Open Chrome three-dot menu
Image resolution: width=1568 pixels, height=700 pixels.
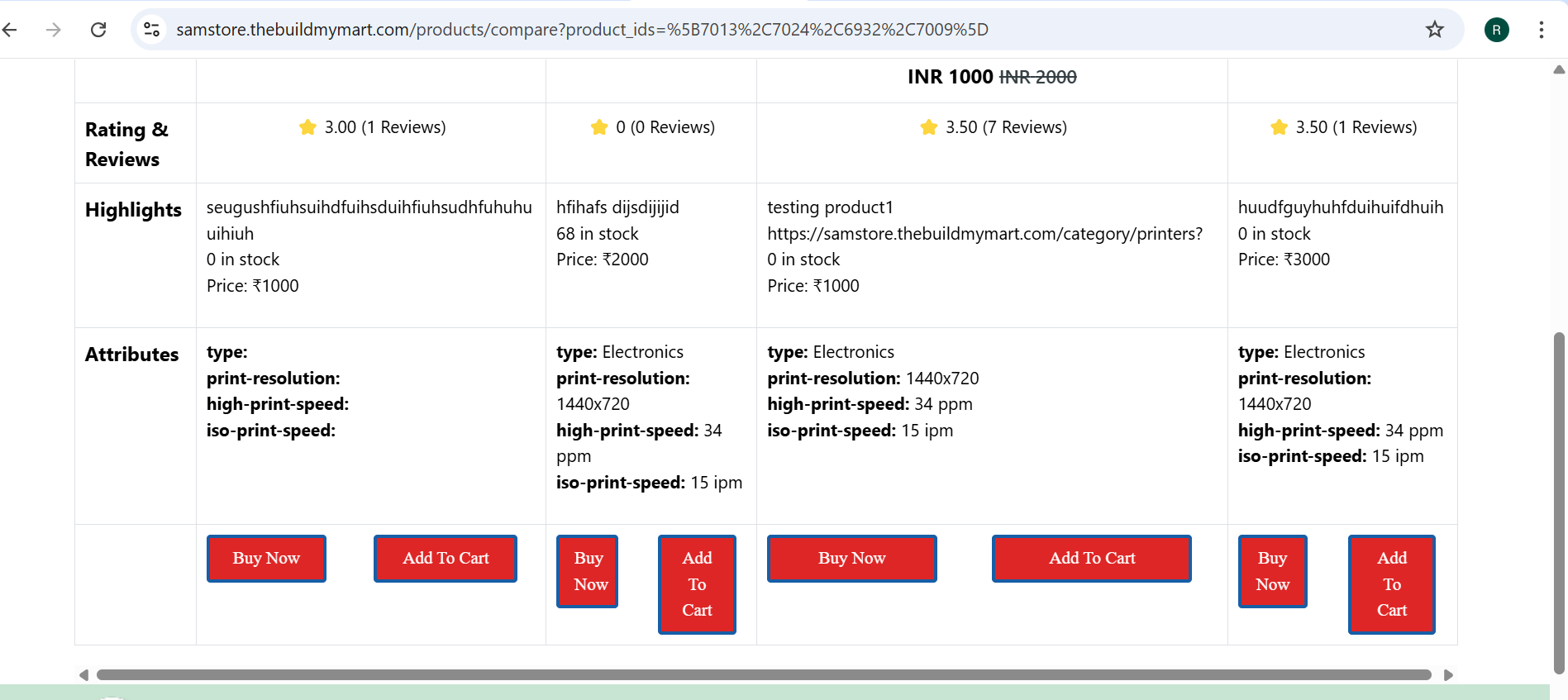point(1542,30)
